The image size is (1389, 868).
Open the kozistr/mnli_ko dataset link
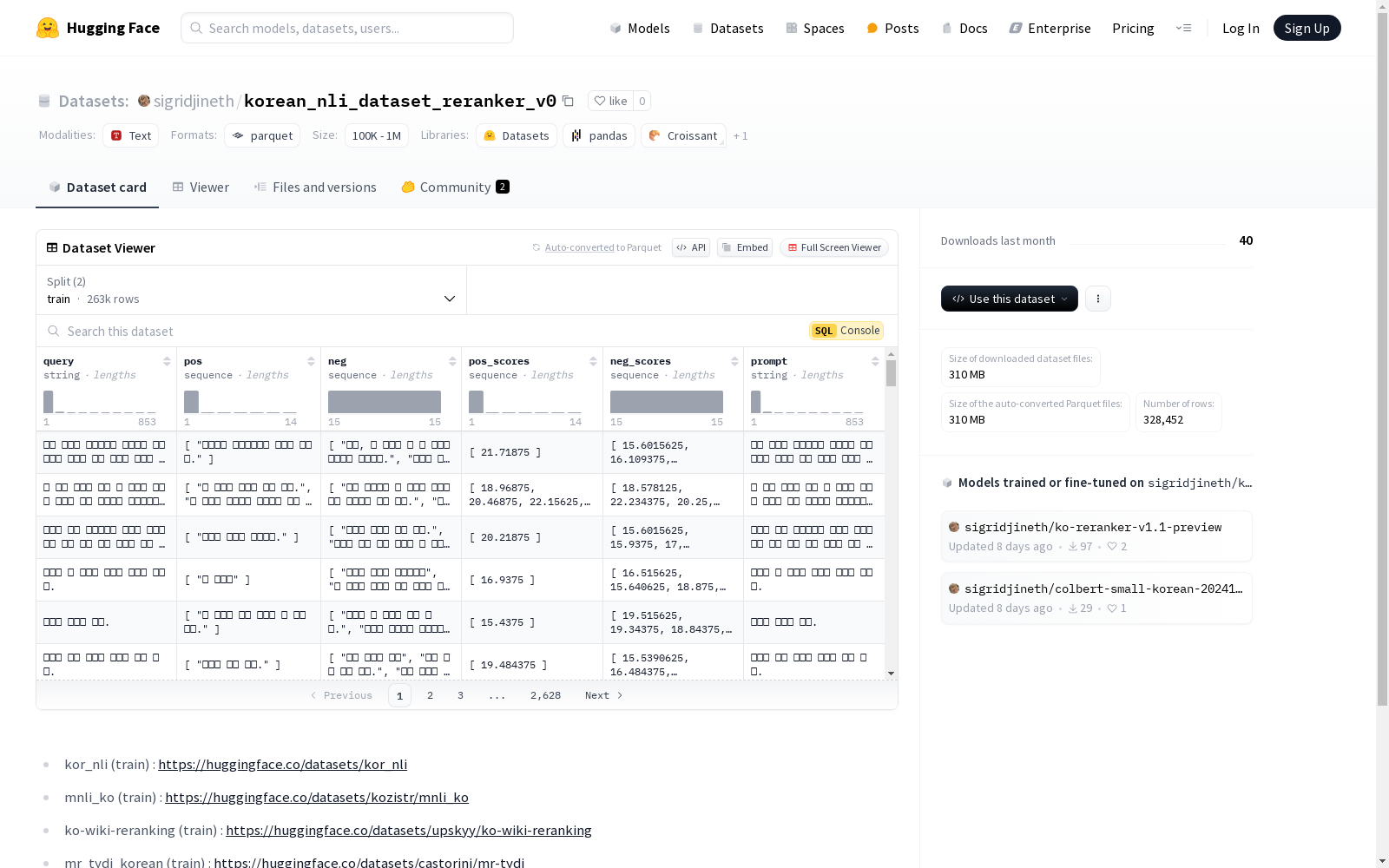[317, 797]
